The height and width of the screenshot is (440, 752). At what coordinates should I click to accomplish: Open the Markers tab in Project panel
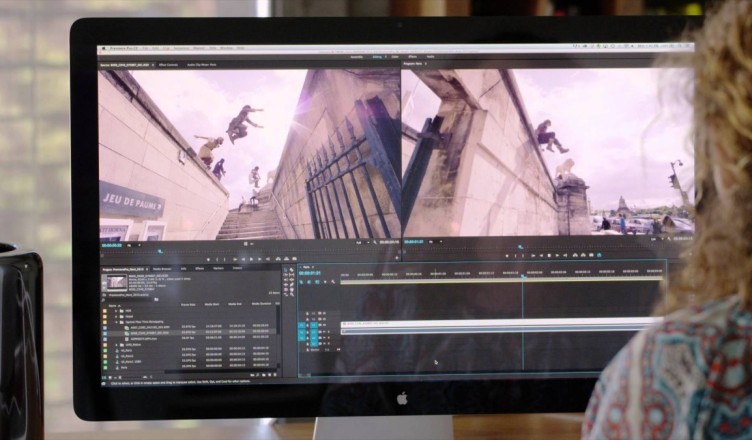pos(218,269)
